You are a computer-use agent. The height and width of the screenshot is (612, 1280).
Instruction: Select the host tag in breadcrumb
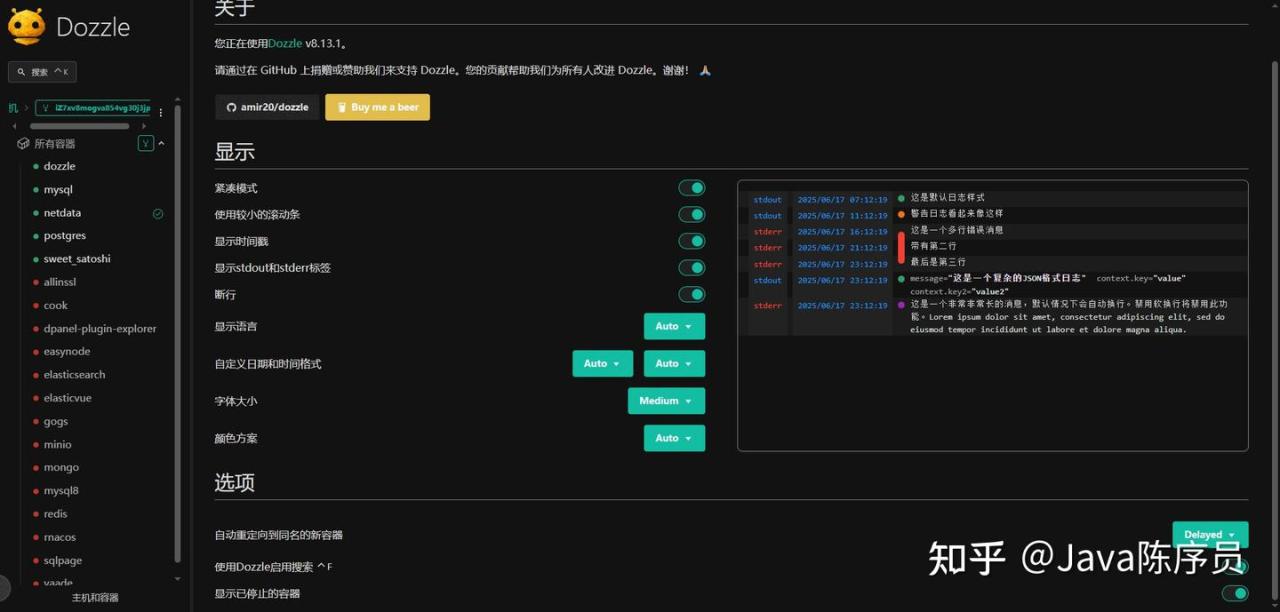(95, 108)
